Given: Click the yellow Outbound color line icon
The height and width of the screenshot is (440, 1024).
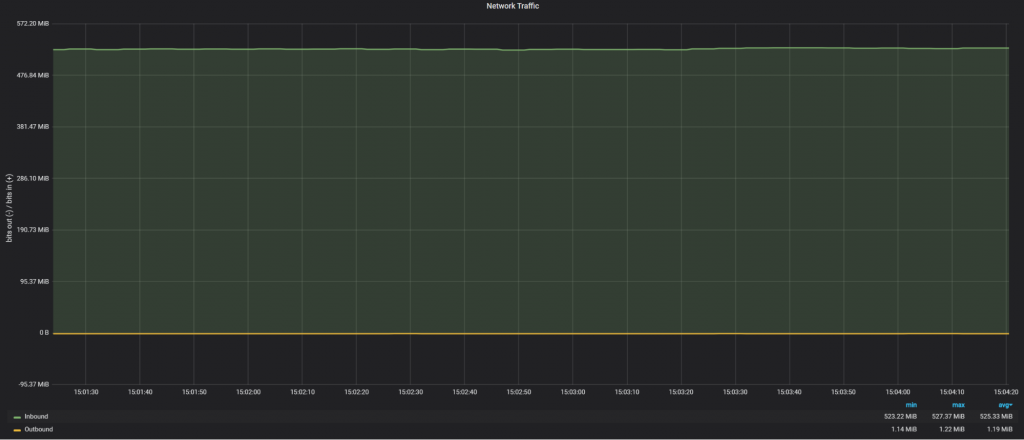Looking at the screenshot, I should coord(17,430).
